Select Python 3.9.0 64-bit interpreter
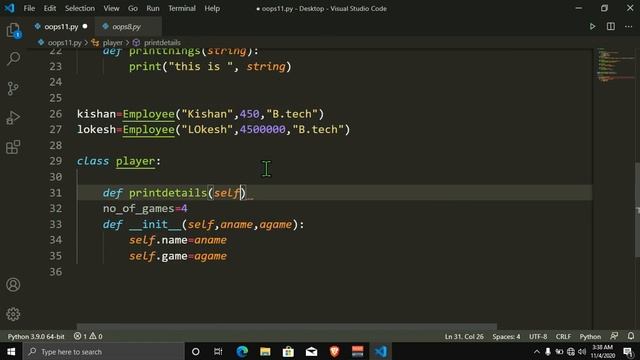The width and height of the screenshot is (640, 360). [x=36, y=336]
